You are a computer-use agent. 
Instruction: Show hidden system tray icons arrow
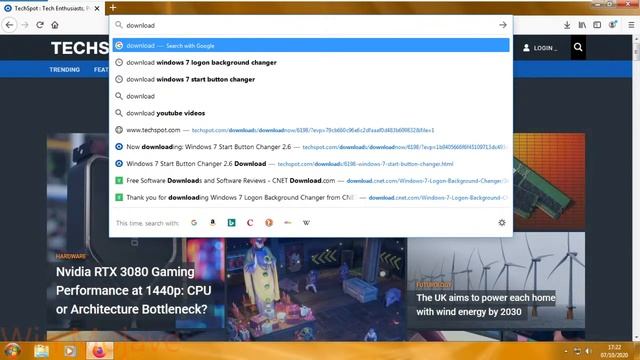[x=566, y=351]
